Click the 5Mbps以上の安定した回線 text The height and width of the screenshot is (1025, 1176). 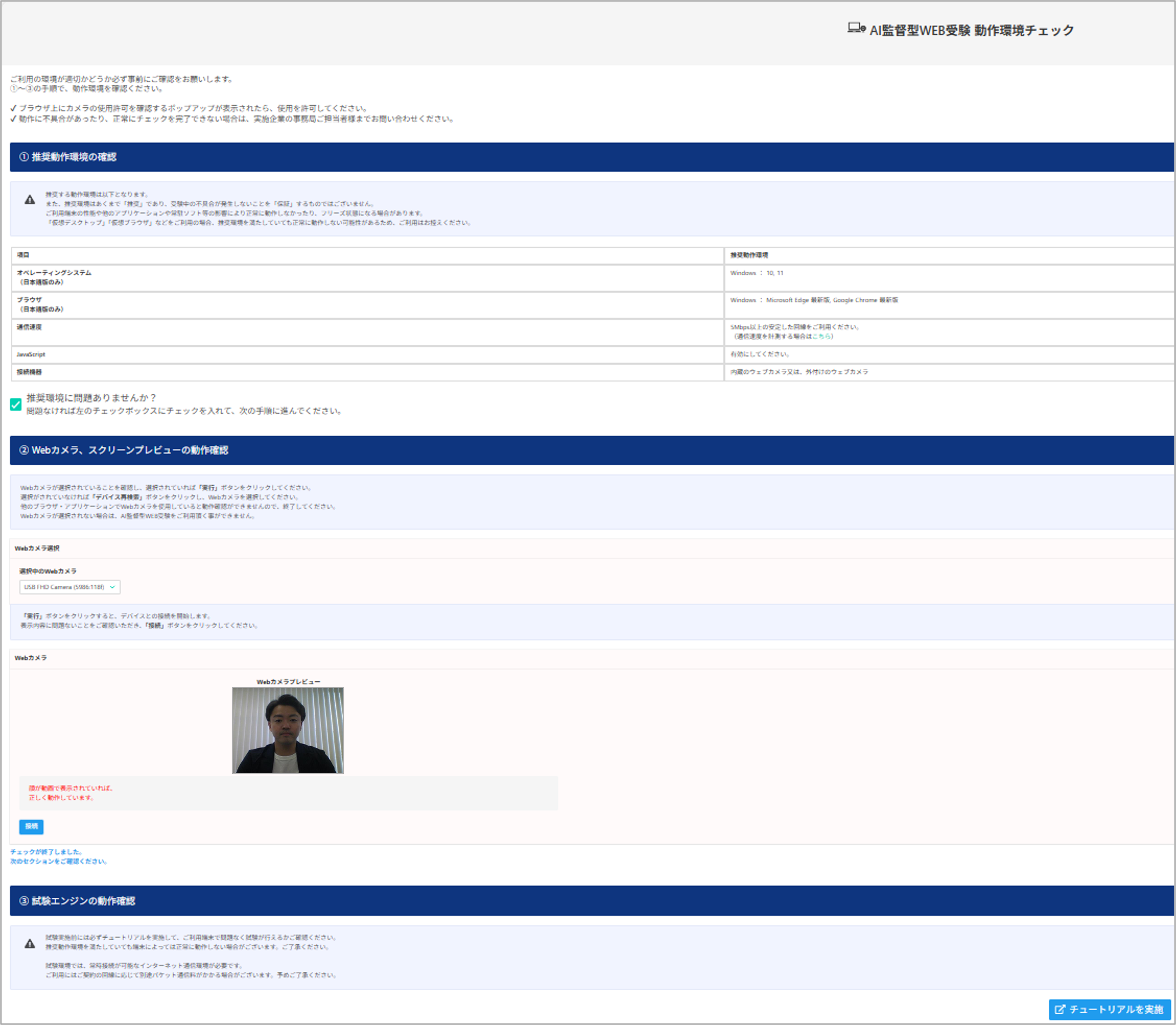coord(795,327)
